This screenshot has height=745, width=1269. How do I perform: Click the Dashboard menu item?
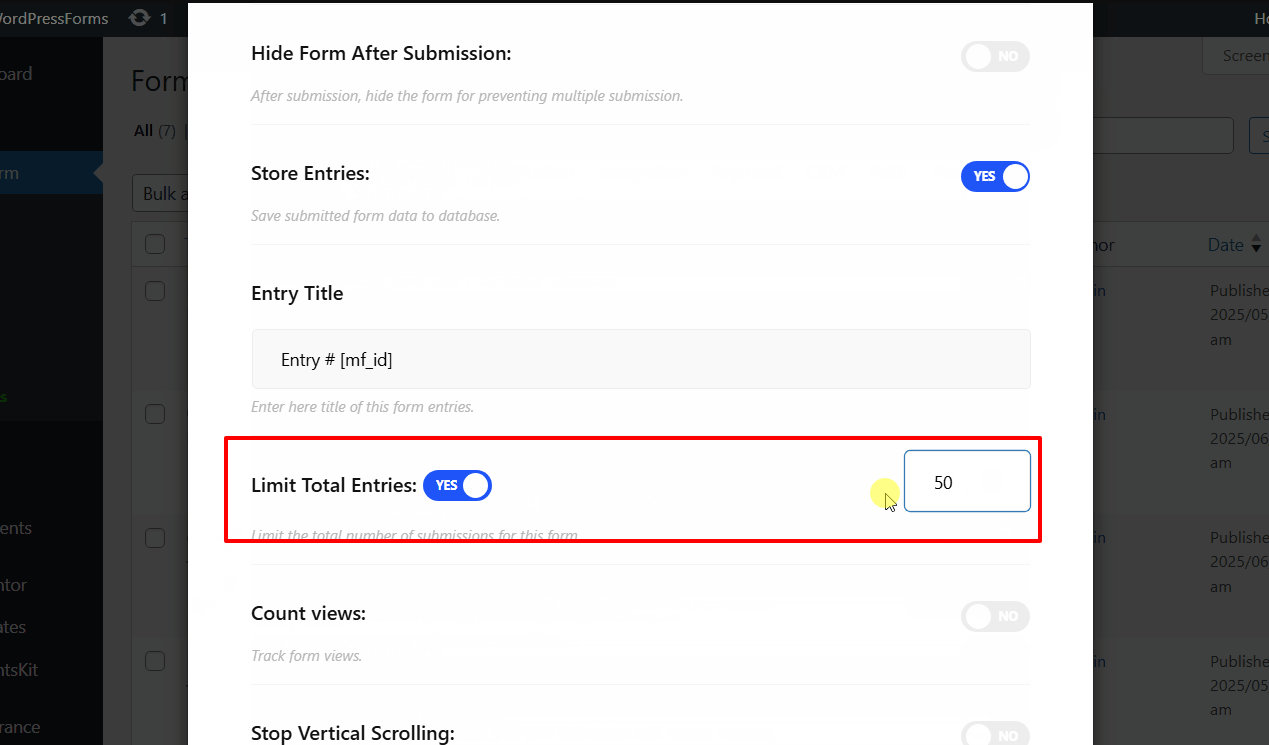pos(18,73)
